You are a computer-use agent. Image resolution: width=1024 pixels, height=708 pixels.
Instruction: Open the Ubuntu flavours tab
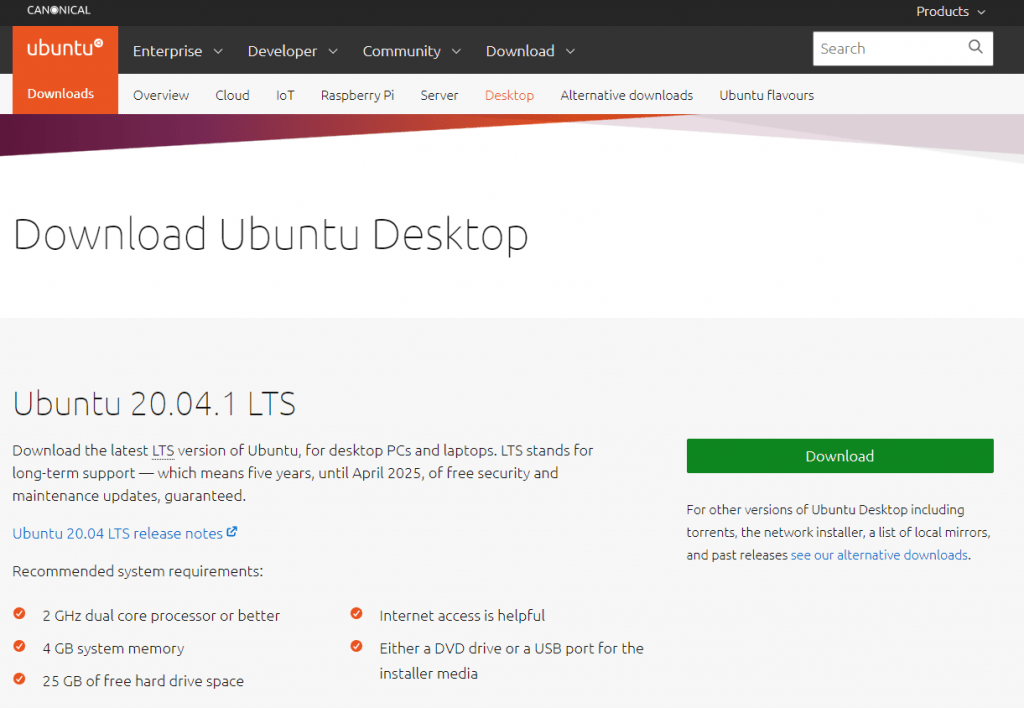click(x=766, y=95)
